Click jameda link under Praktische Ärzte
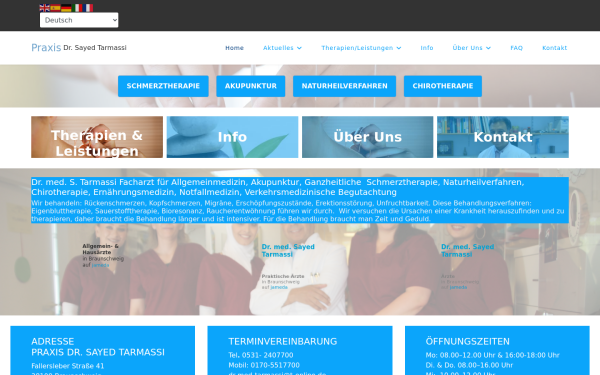Image resolution: width=600 pixels, height=375 pixels. (x=279, y=287)
